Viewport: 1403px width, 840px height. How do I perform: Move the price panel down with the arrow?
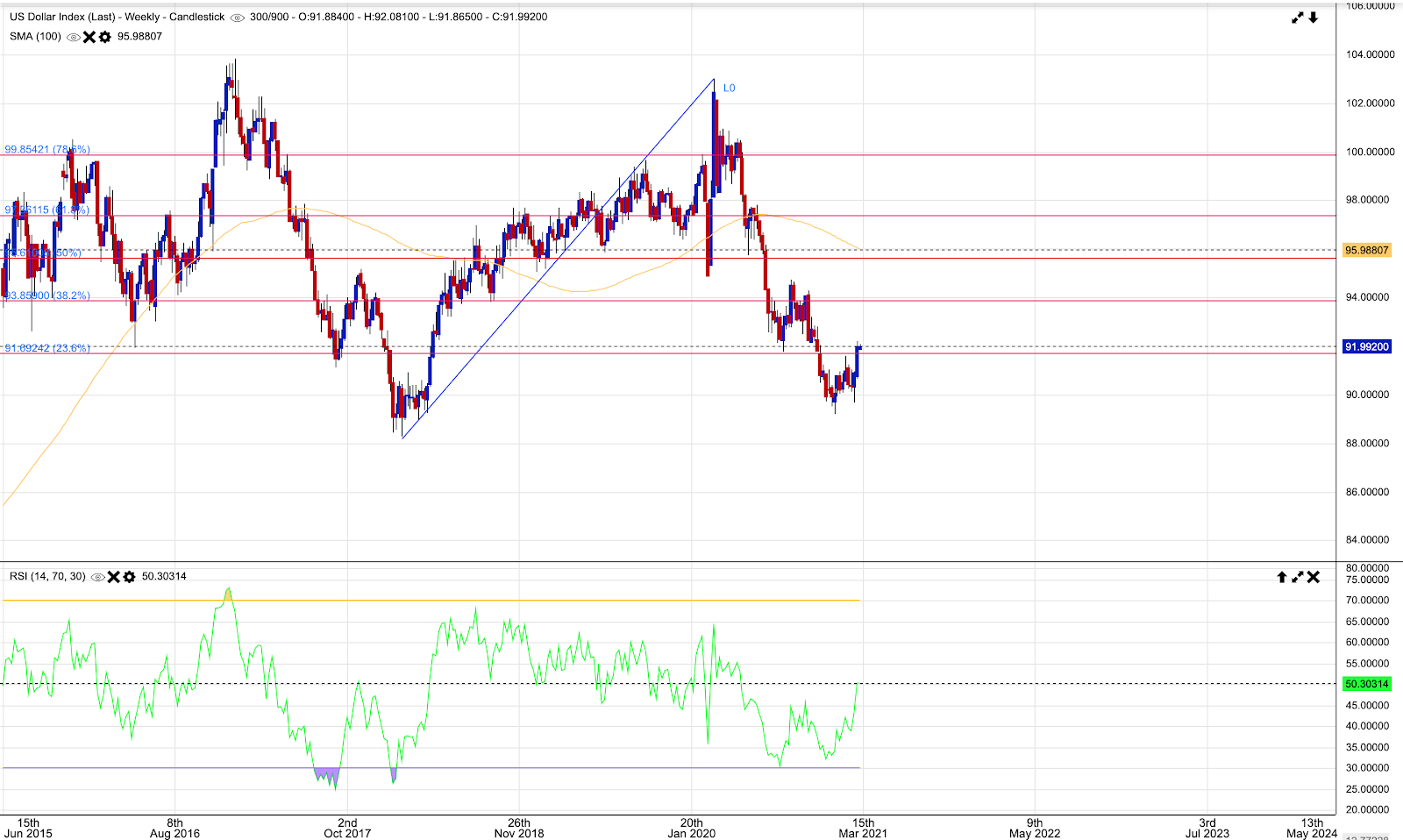pos(1314,18)
